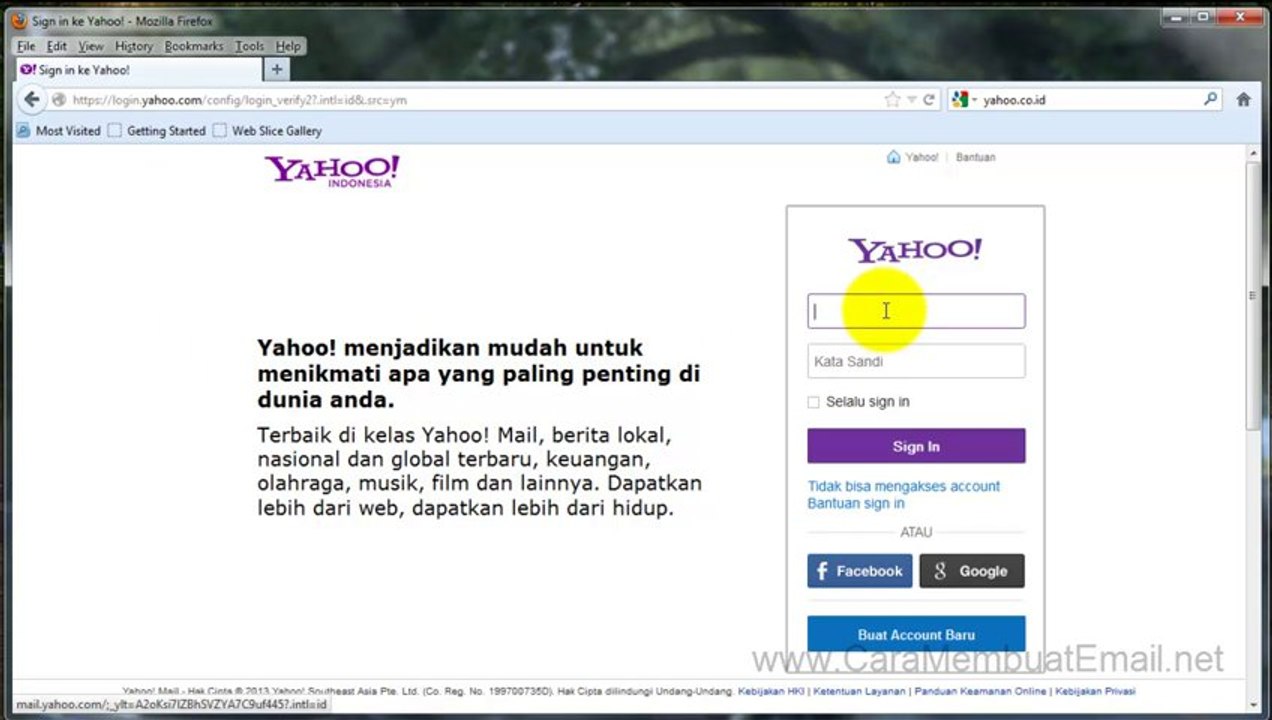Open the Edit menu
The height and width of the screenshot is (720, 1272).
click(x=57, y=46)
